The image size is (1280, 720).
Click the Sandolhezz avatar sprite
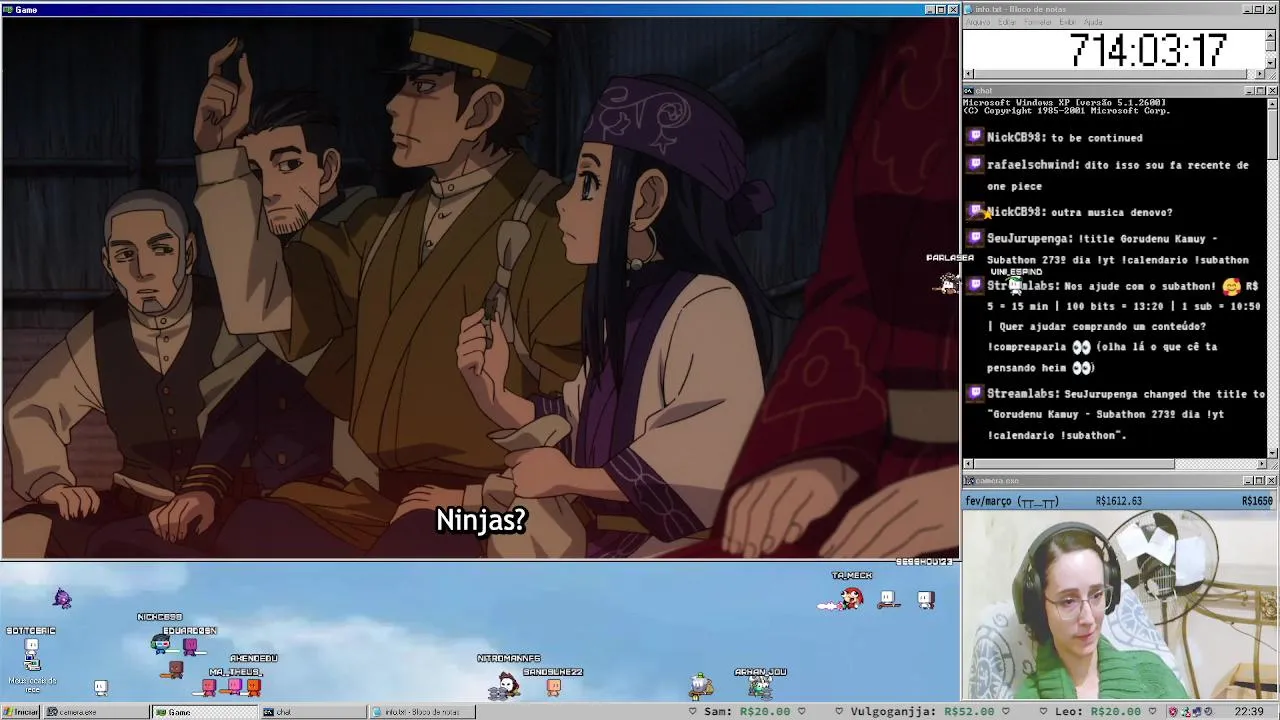(x=553, y=687)
